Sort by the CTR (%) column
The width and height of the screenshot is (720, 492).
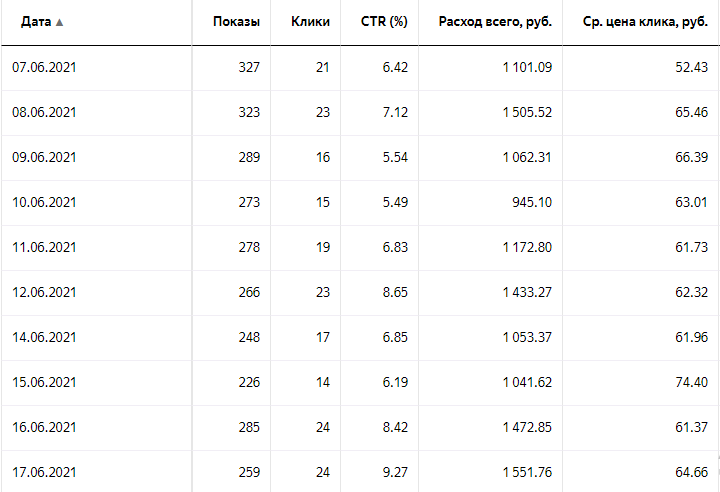[384, 22]
